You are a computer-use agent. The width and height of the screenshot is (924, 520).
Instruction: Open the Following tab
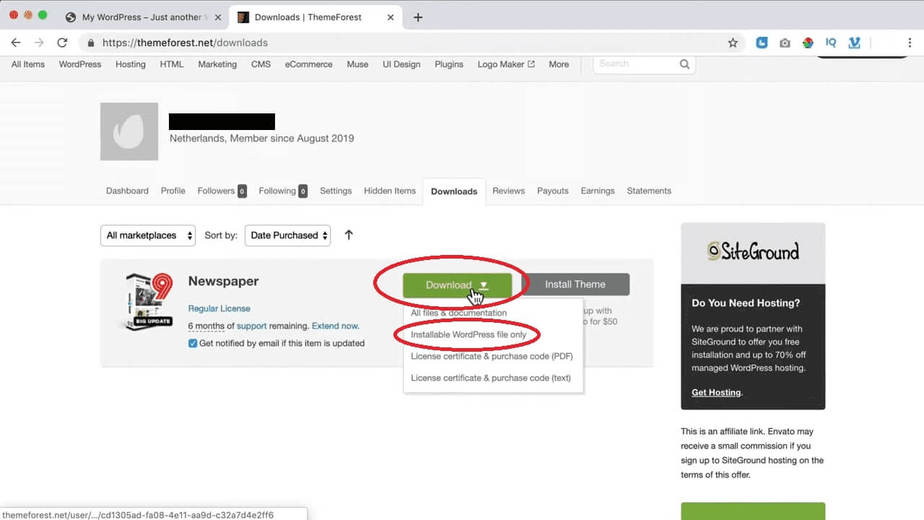click(x=283, y=191)
